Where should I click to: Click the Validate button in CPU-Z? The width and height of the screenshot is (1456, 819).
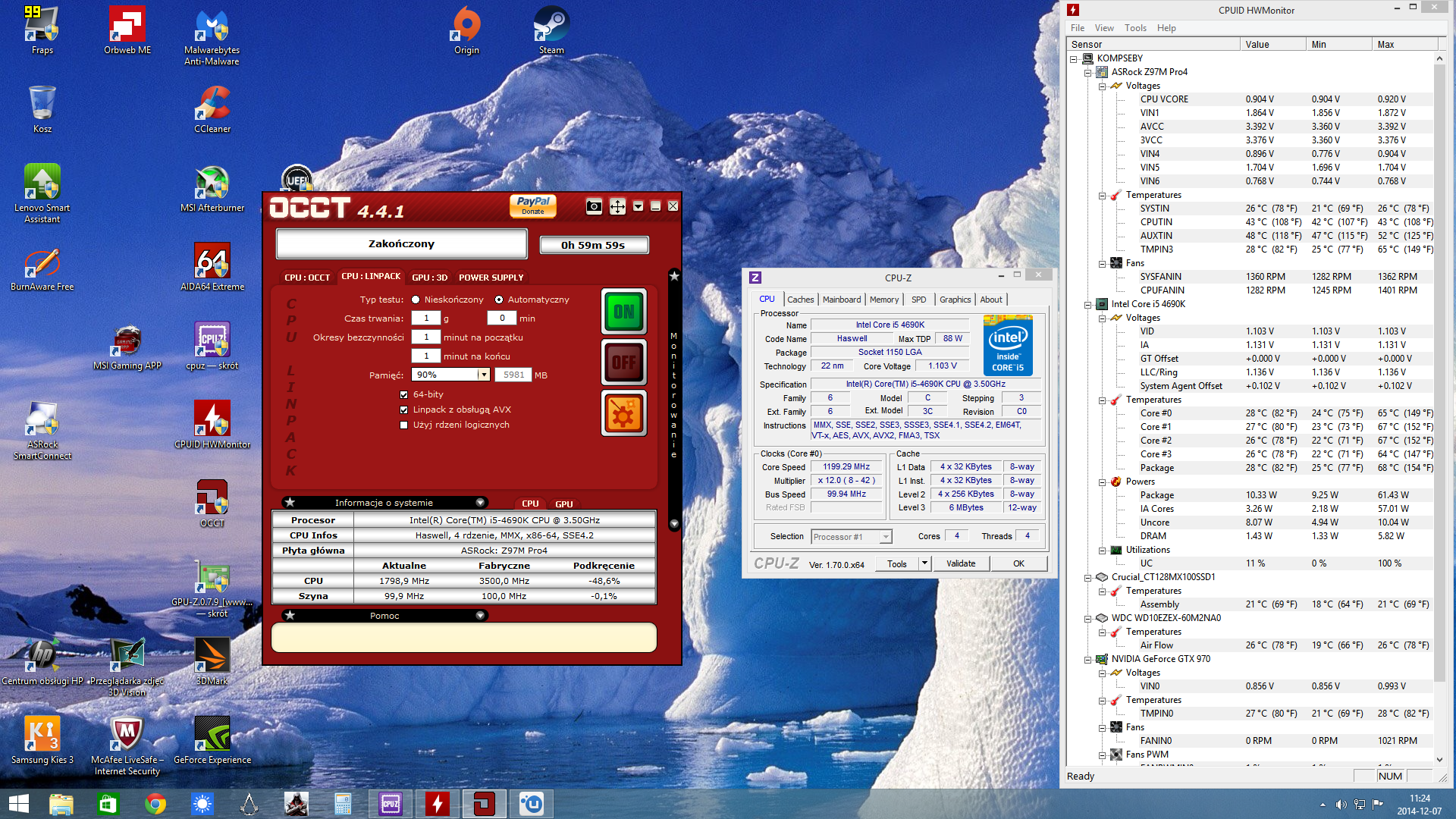click(961, 563)
